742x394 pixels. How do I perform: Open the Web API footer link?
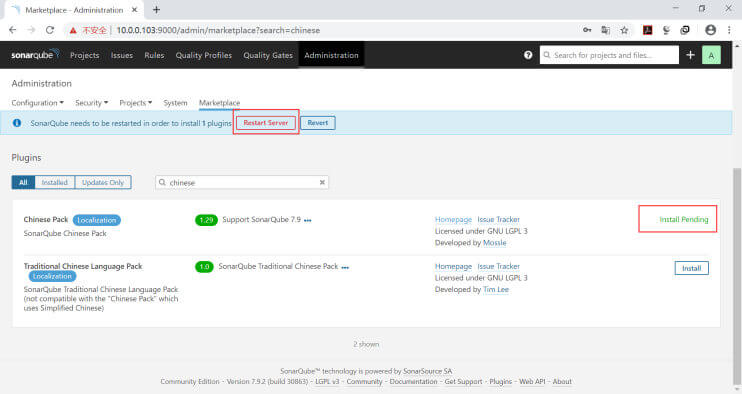(532, 381)
